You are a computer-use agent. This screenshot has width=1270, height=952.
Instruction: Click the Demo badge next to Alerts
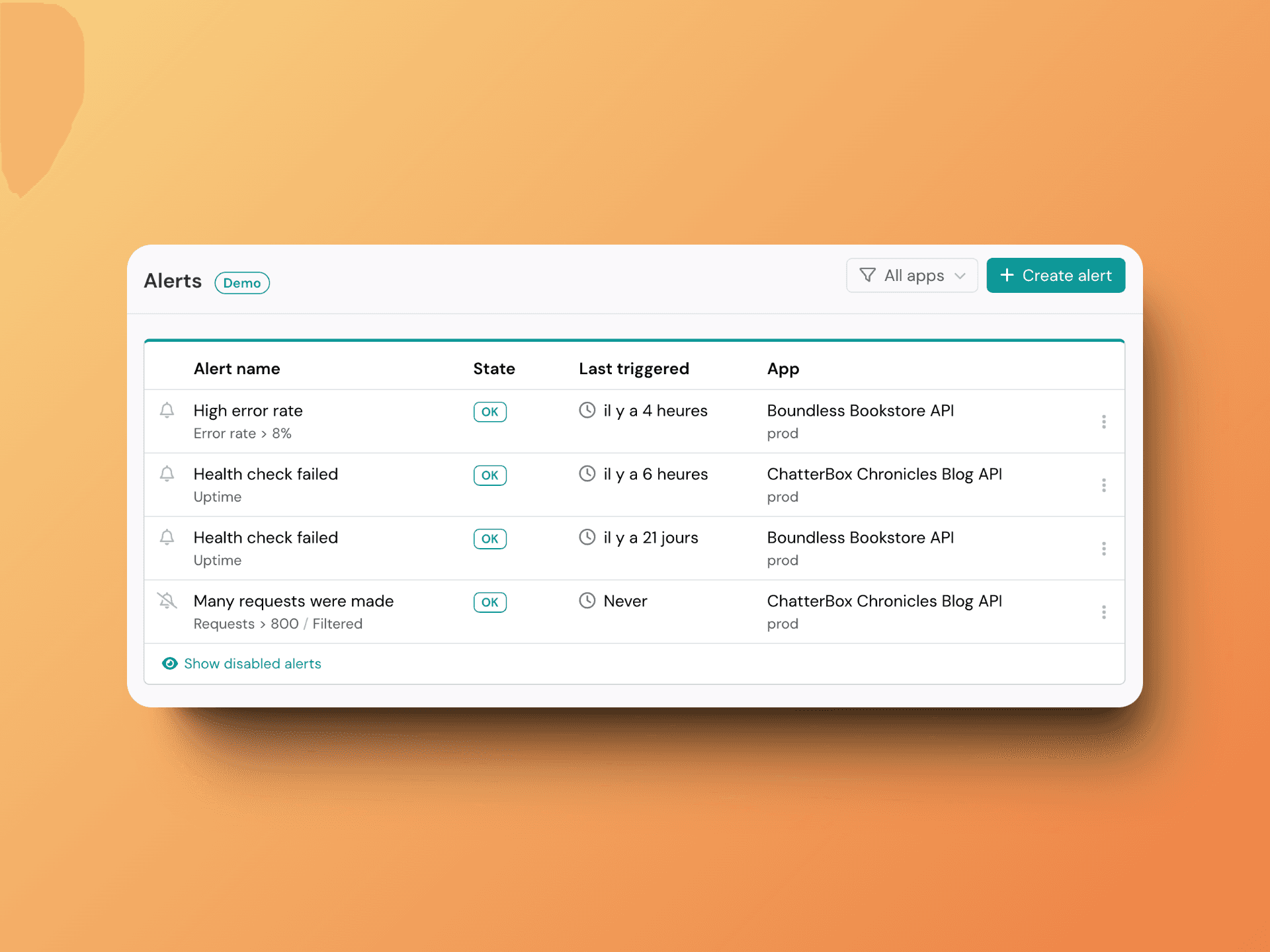click(241, 282)
